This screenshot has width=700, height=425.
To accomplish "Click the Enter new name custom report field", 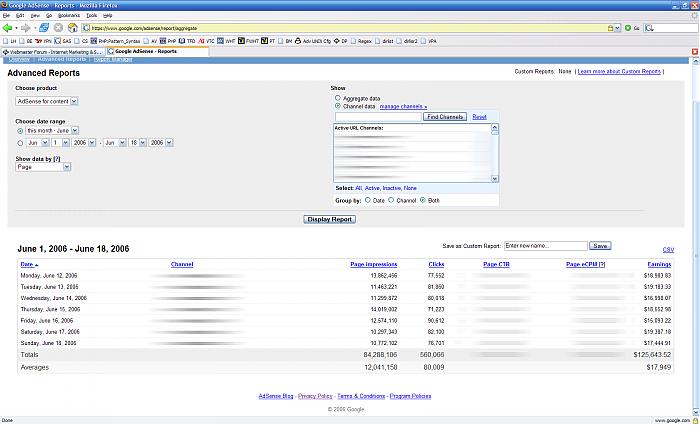I will pos(545,245).
